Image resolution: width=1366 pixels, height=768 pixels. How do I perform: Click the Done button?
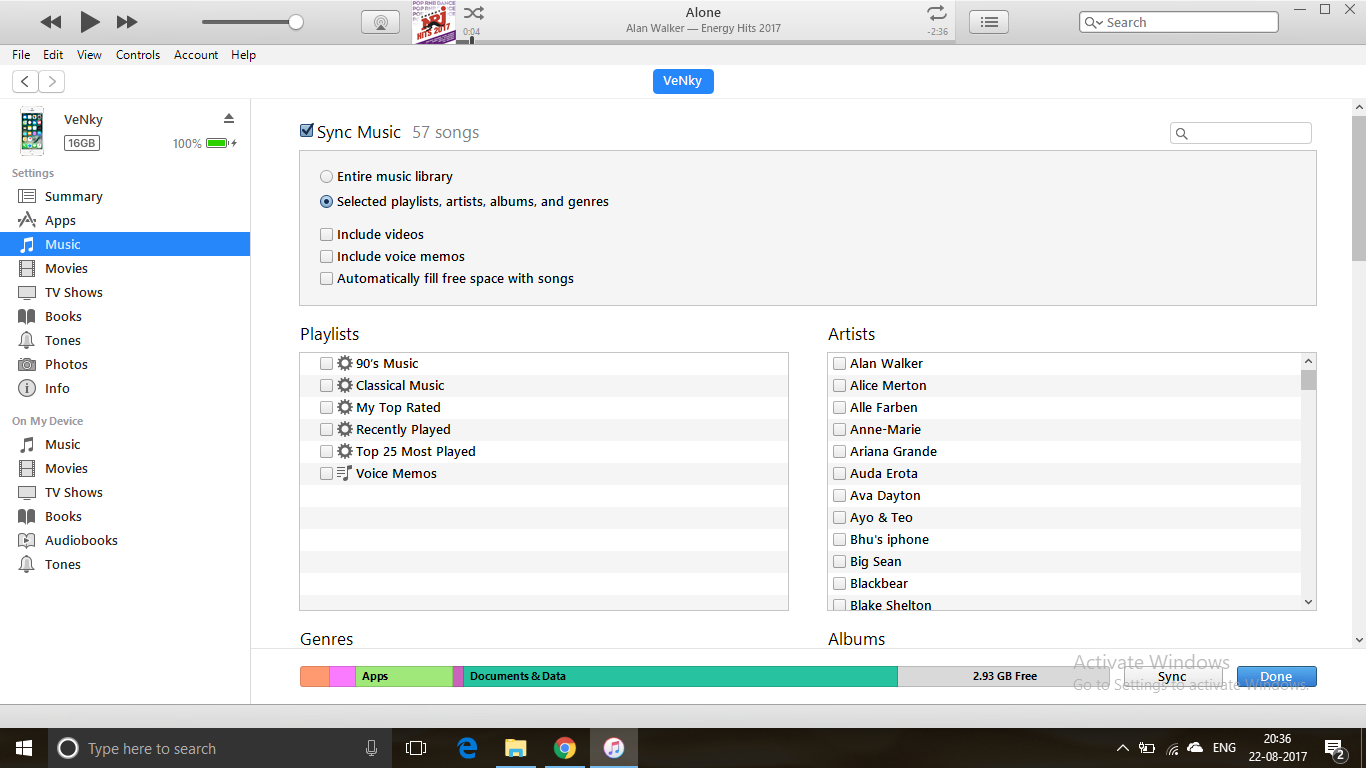click(x=1276, y=677)
